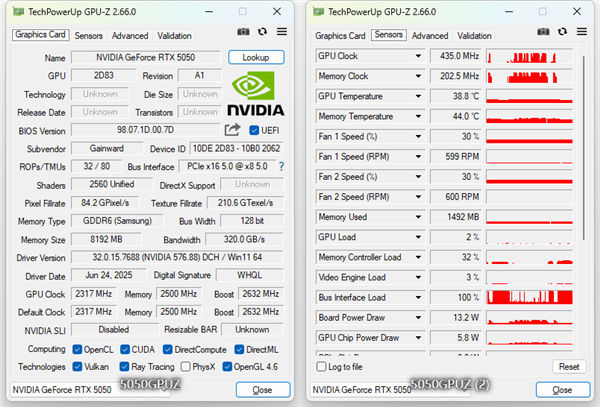
Task: Open the Fan 2 Speed (%) dropdown
Action: pos(418,177)
